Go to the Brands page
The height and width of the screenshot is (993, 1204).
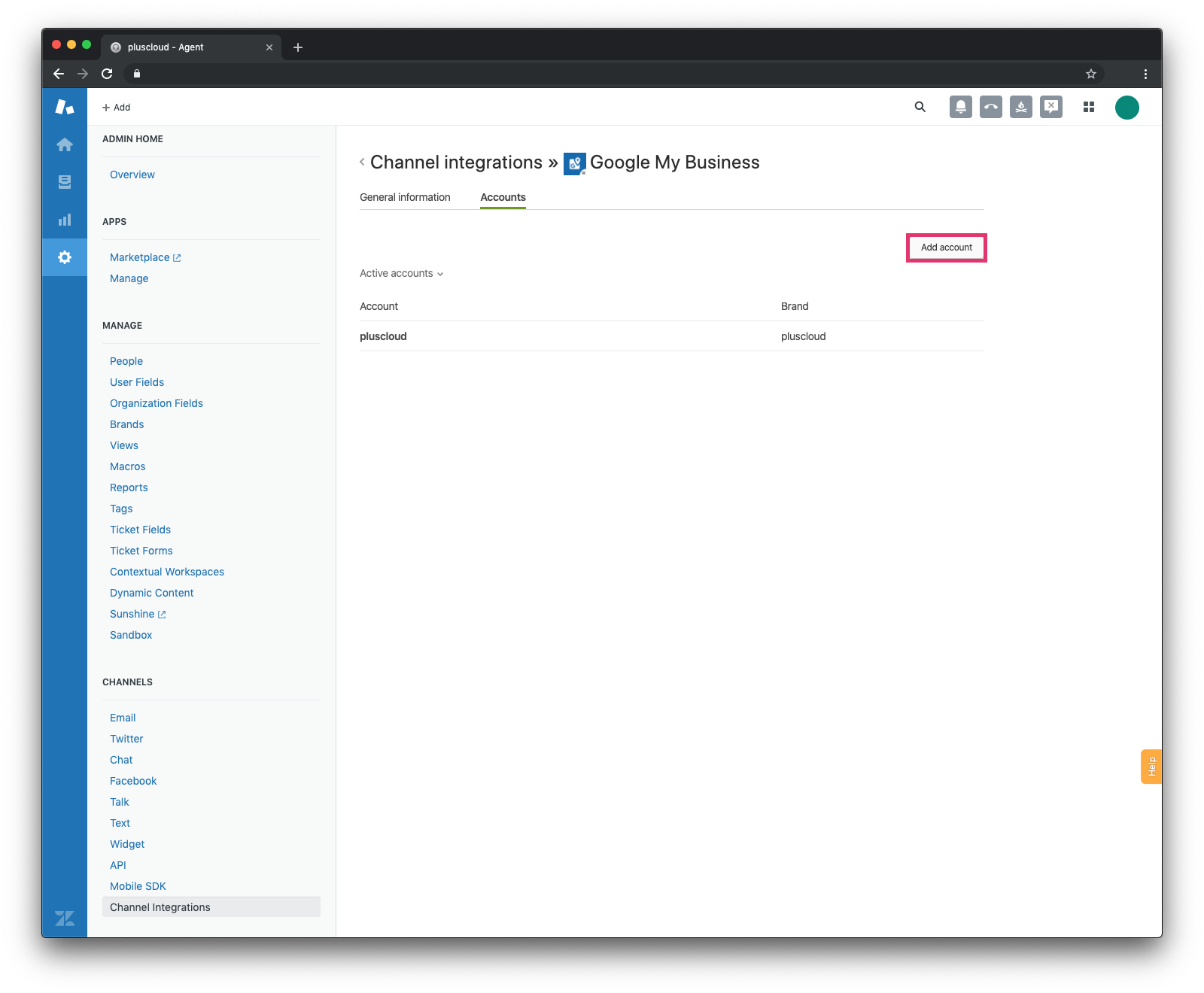[x=126, y=424]
